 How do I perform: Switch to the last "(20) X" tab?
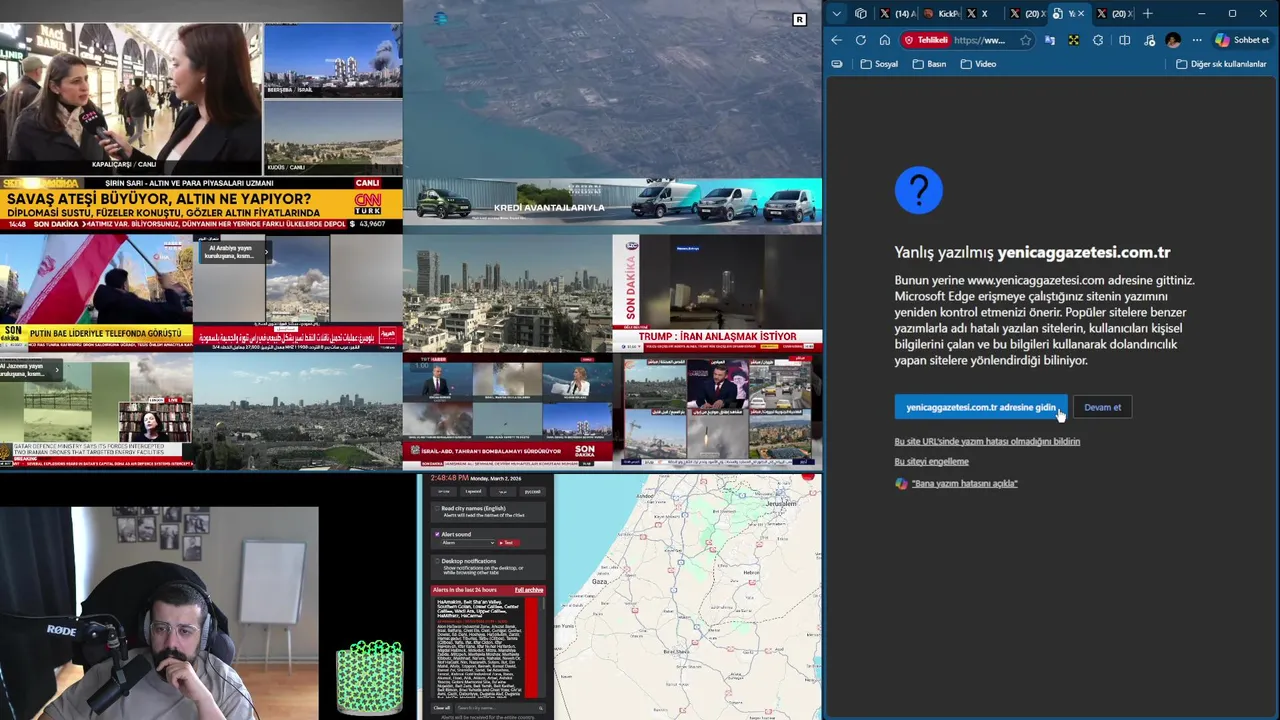[x=1113, y=14]
